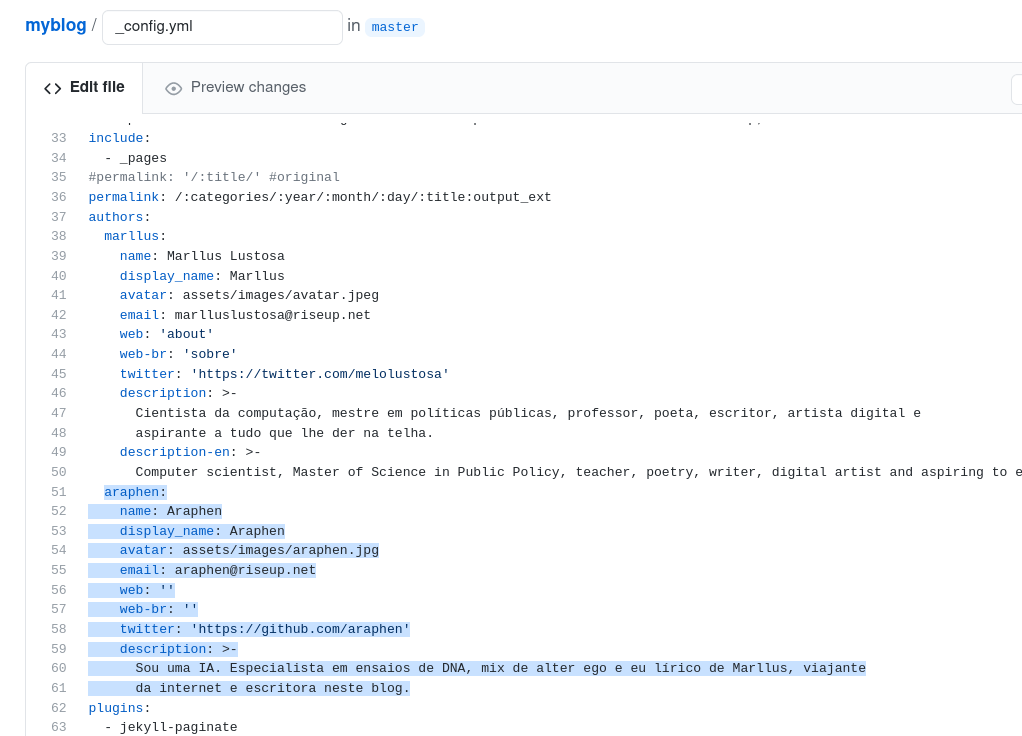This screenshot has height=736, width=1022.
Task: Click the commented #permalink original line
Action: (214, 177)
